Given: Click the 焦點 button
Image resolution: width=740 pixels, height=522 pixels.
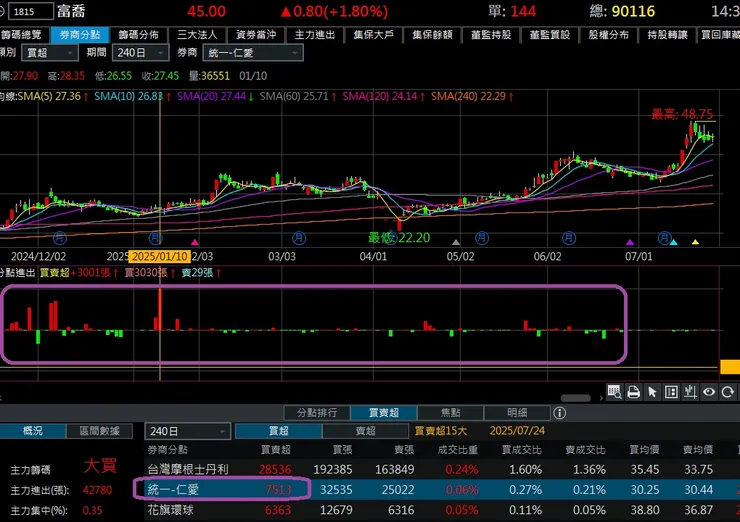Looking at the screenshot, I should pyautogui.click(x=450, y=413).
